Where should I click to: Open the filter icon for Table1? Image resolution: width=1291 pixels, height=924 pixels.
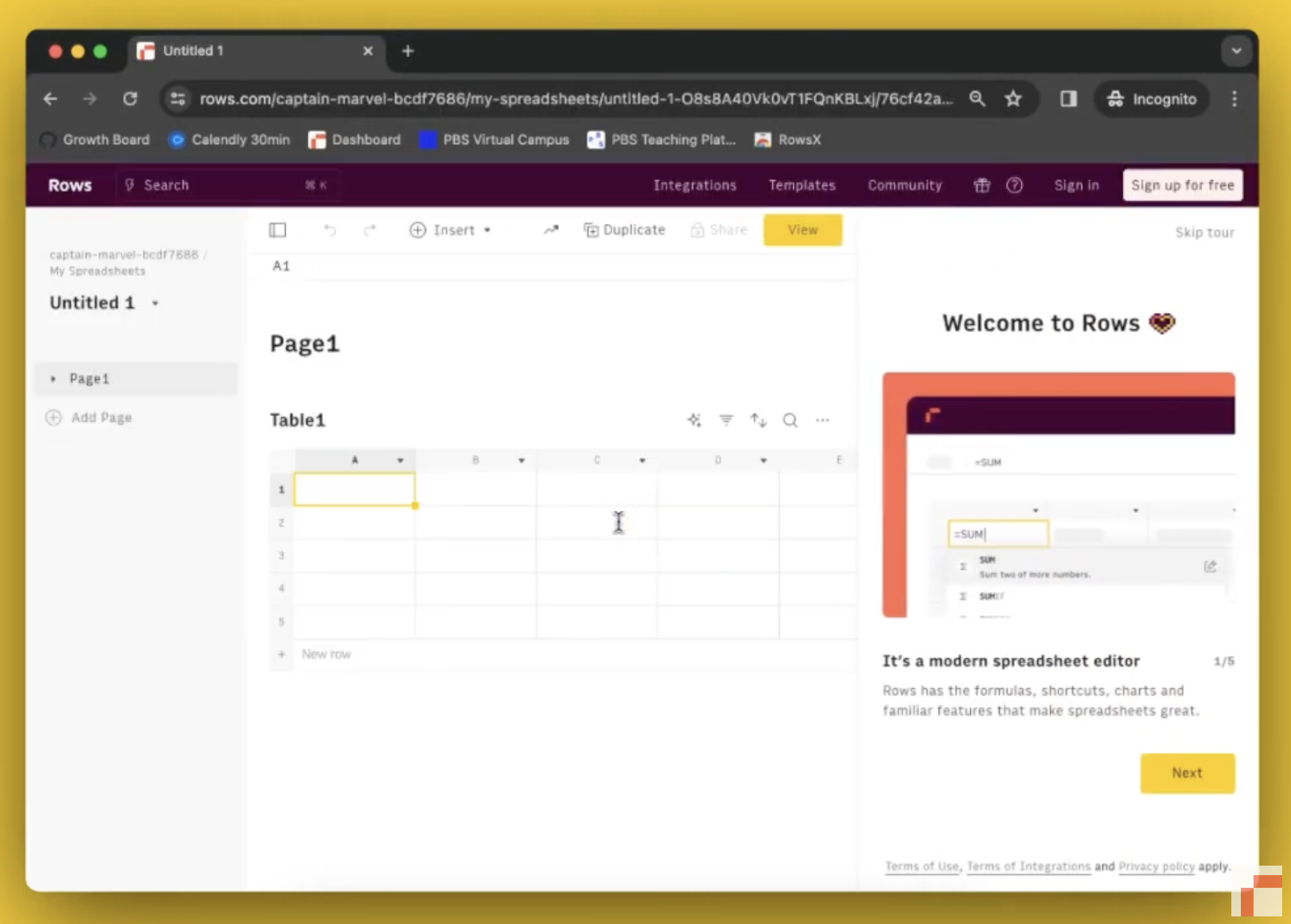pos(726,420)
